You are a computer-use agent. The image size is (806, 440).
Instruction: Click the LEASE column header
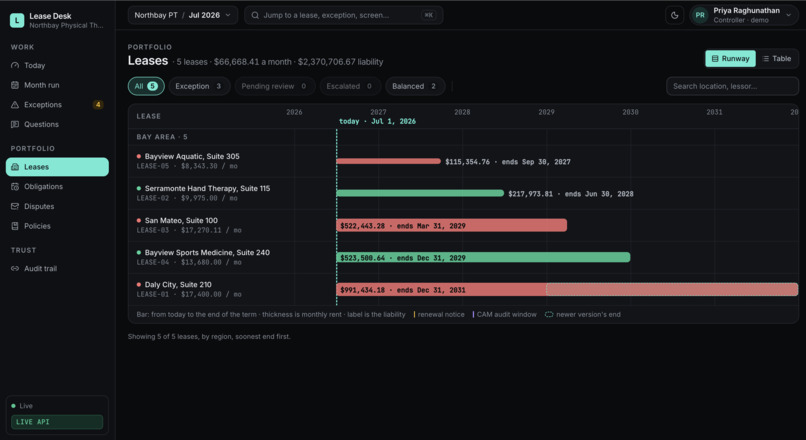point(149,116)
